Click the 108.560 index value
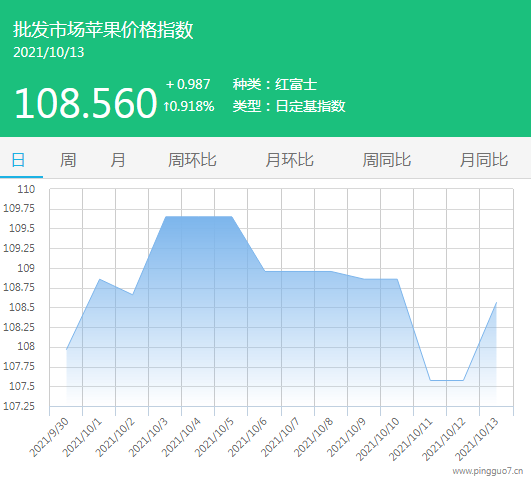 click(x=86, y=103)
